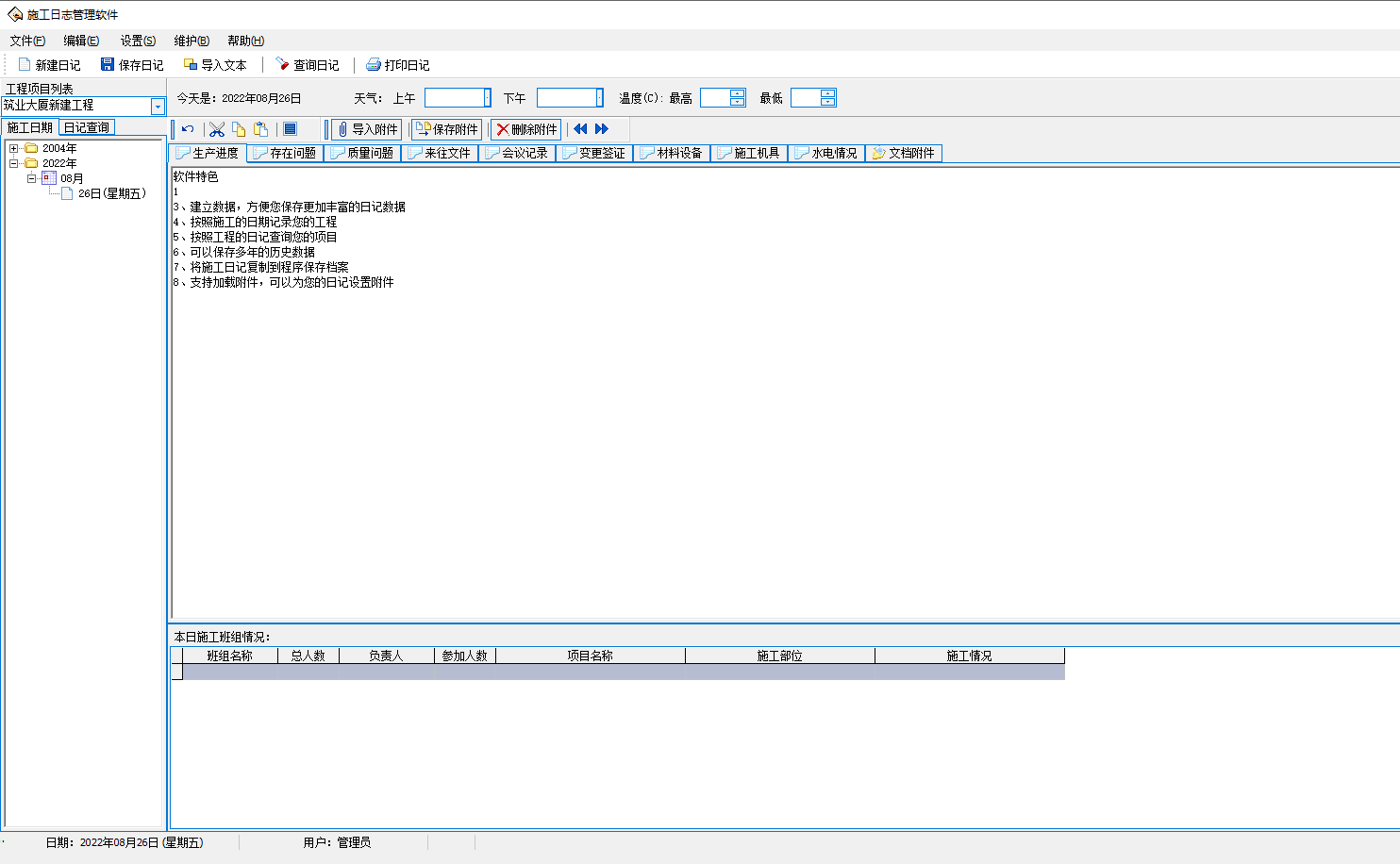The width and height of the screenshot is (1400, 864).
Task: Click 保存日记 with the floppy icon
Action: click(132, 65)
